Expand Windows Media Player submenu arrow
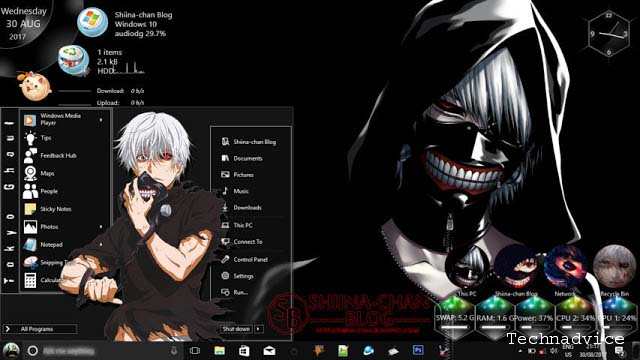The image size is (640, 360). (x=101, y=120)
